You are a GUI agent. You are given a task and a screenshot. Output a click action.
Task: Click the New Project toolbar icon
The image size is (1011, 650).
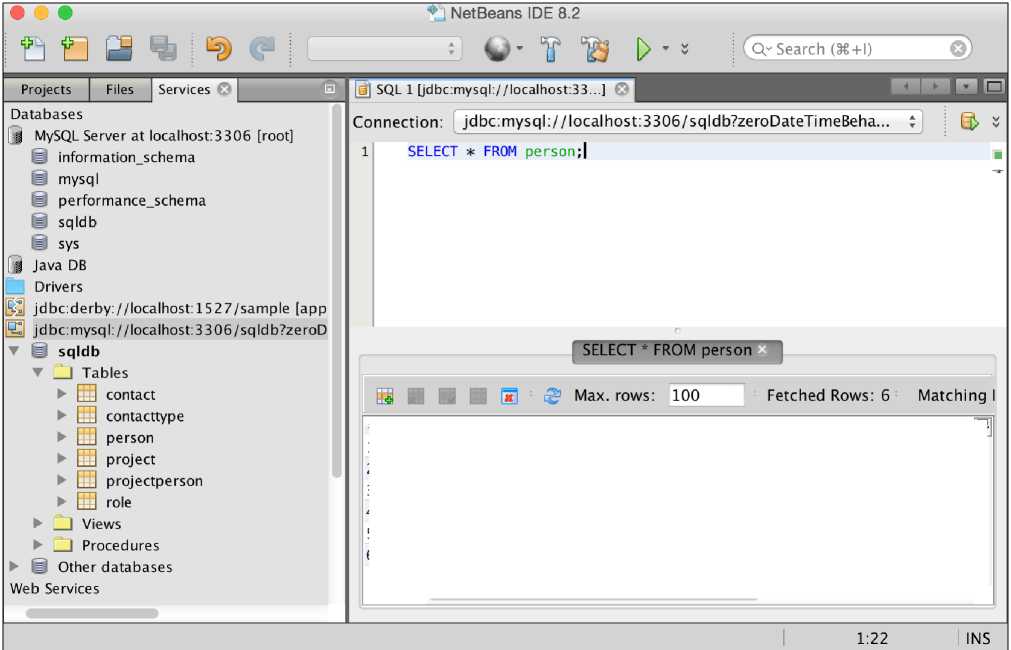point(75,48)
